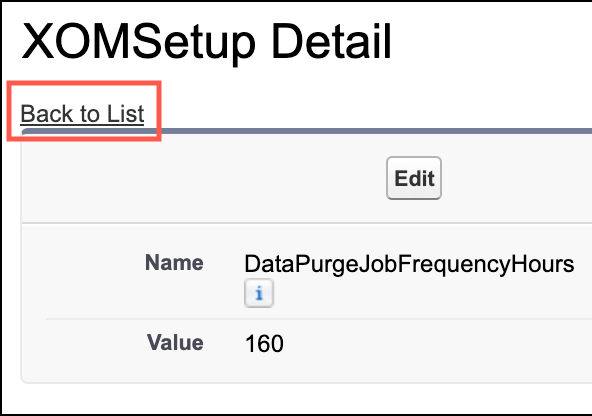Click the blue info icon under Name

(259, 293)
